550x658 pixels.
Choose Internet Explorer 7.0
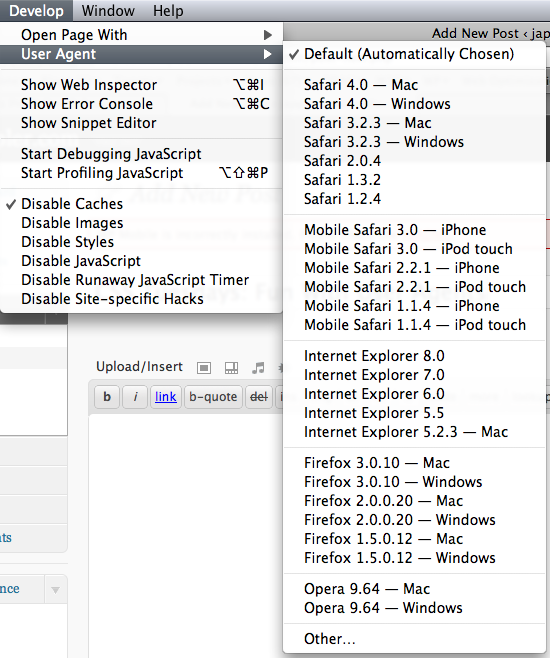[414, 375]
